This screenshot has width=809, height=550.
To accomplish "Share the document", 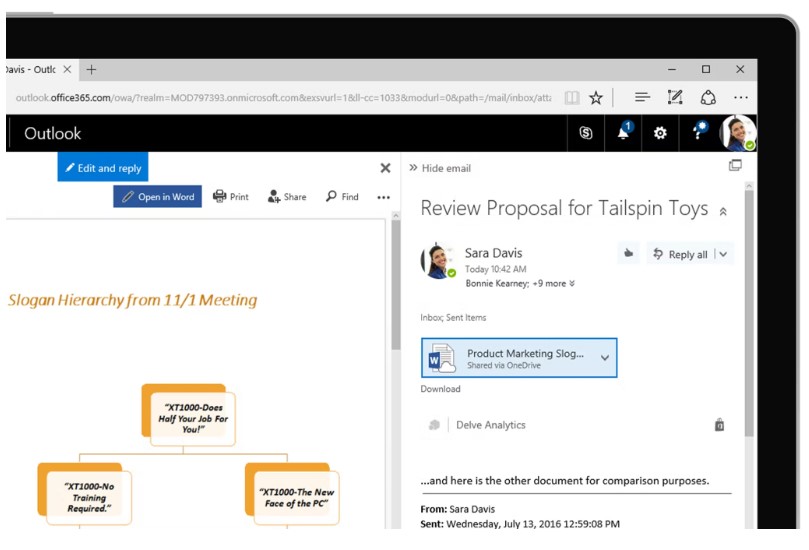I will point(287,197).
